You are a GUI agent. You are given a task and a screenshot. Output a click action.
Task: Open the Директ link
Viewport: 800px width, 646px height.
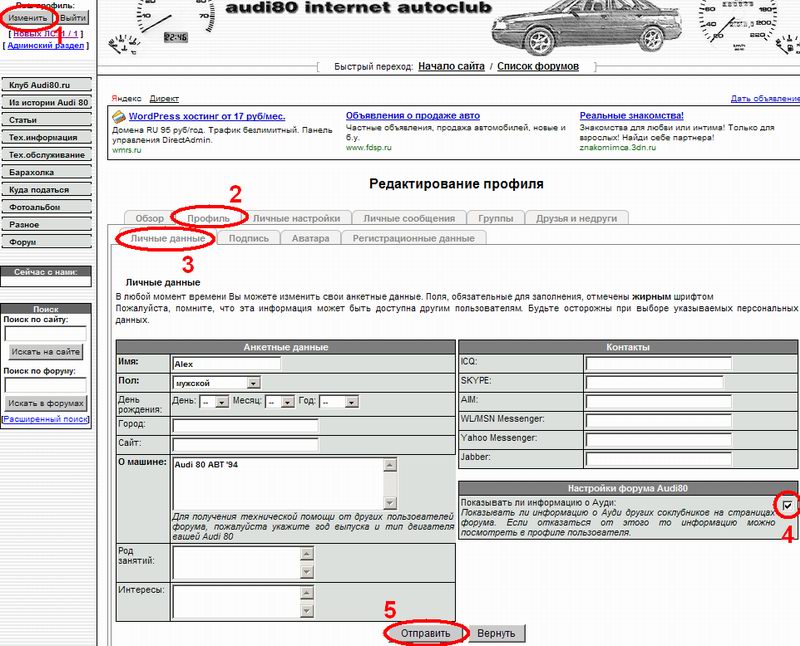[164, 98]
